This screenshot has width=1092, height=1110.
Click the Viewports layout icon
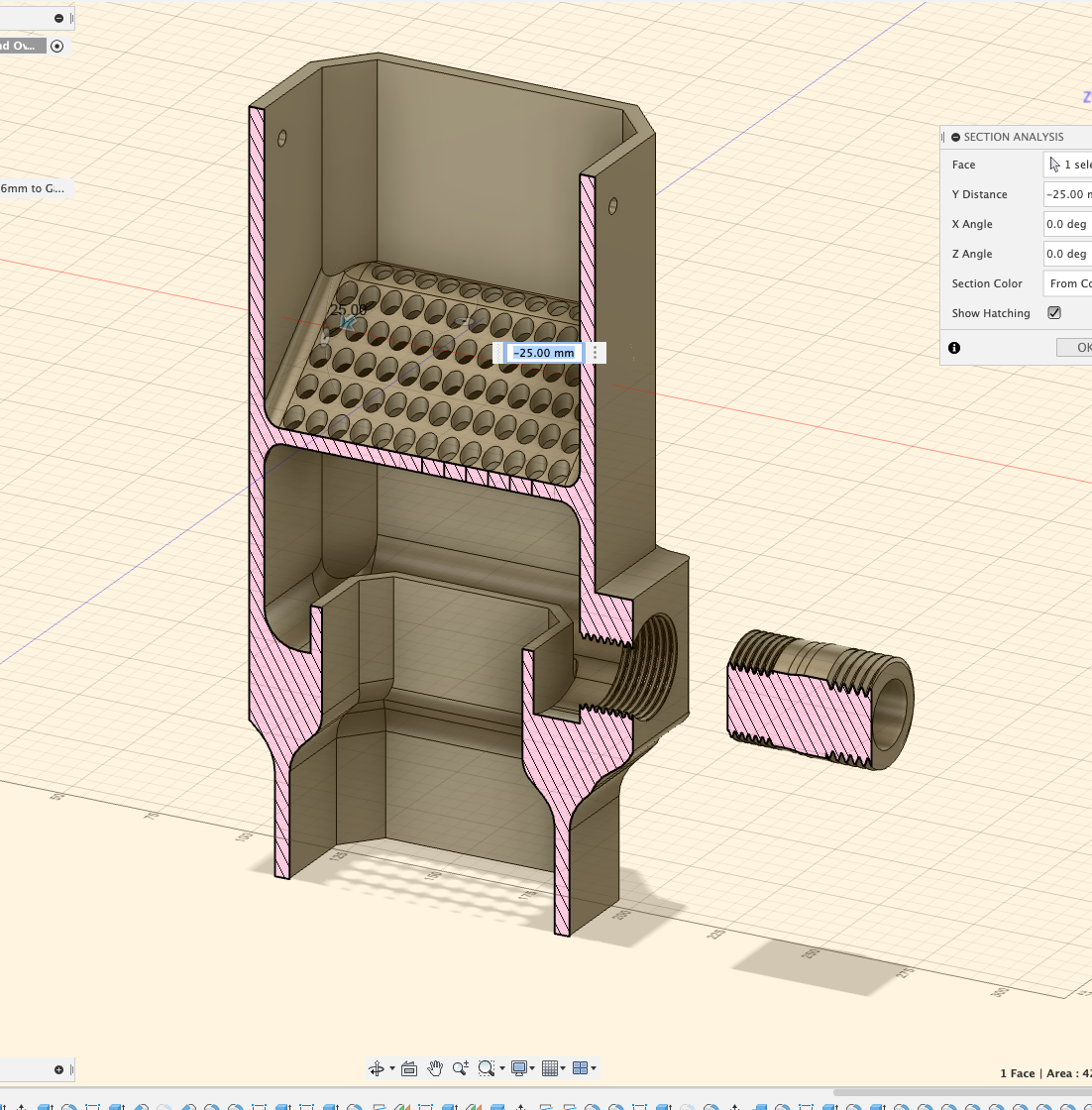[580, 1068]
